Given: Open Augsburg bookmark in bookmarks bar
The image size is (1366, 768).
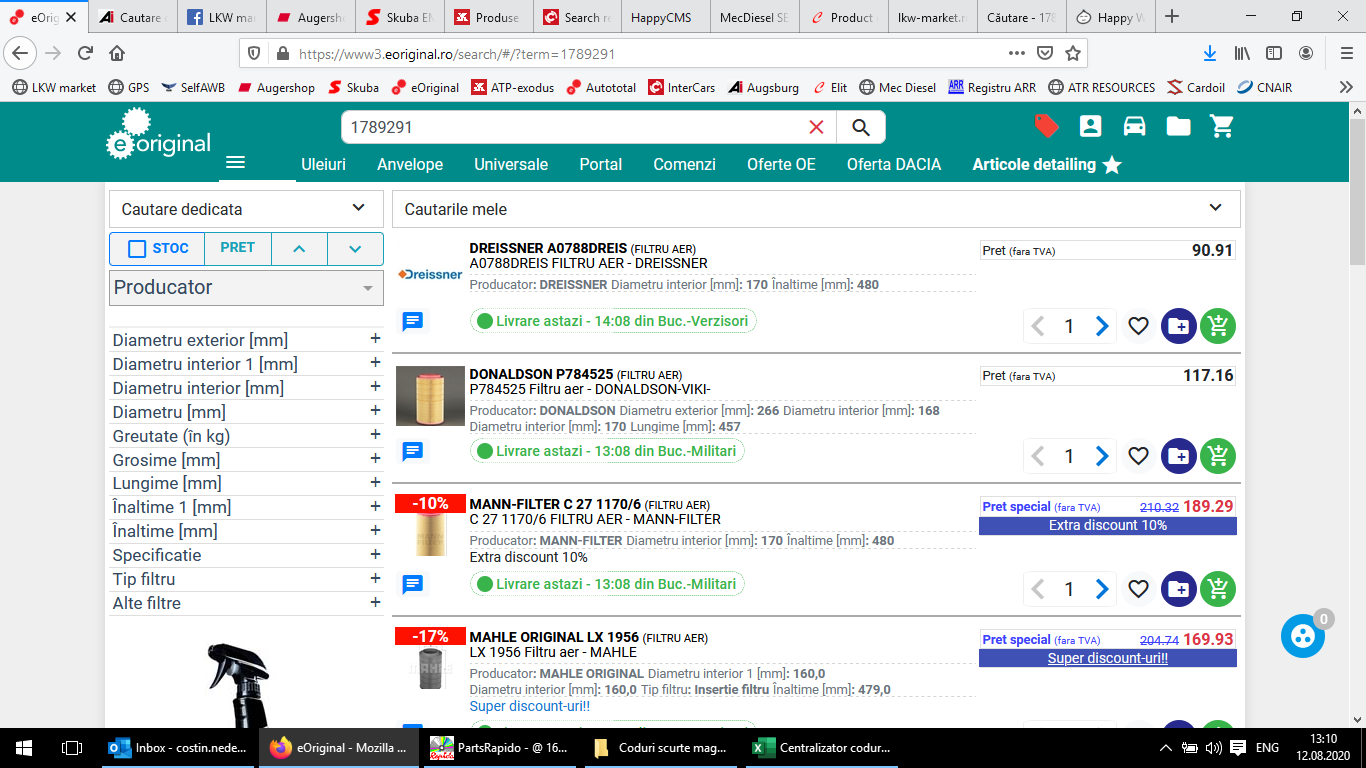Looking at the screenshot, I should [x=763, y=87].
